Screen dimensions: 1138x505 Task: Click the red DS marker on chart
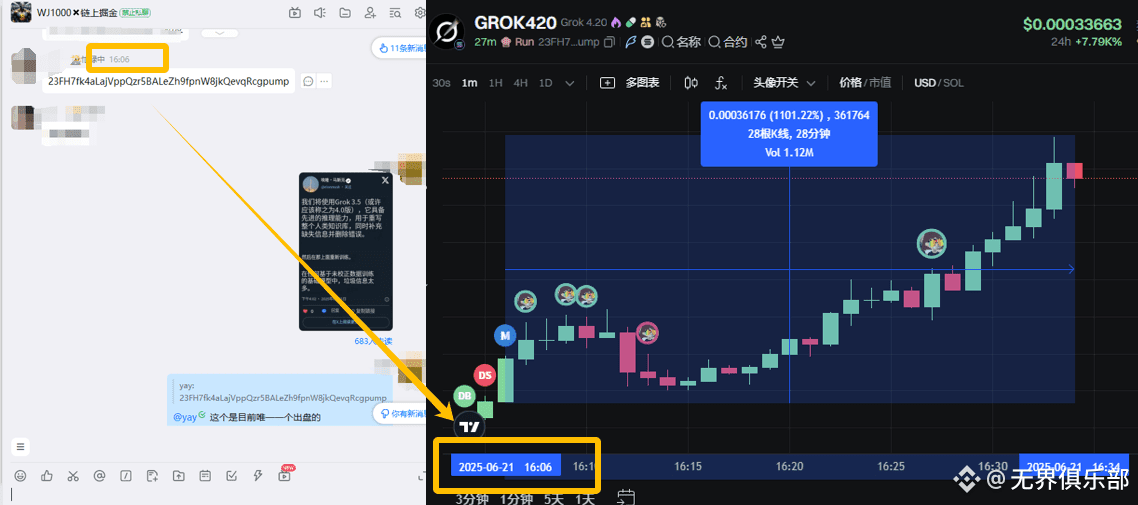pyautogui.click(x=485, y=375)
